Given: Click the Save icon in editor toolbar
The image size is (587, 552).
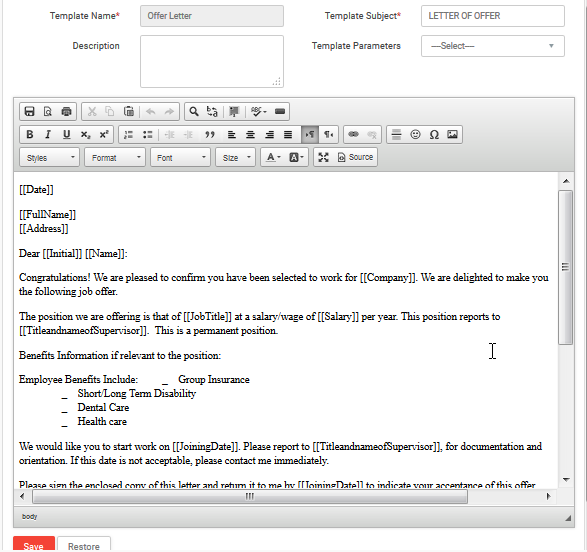Looking at the screenshot, I should [x=29, y=112].
